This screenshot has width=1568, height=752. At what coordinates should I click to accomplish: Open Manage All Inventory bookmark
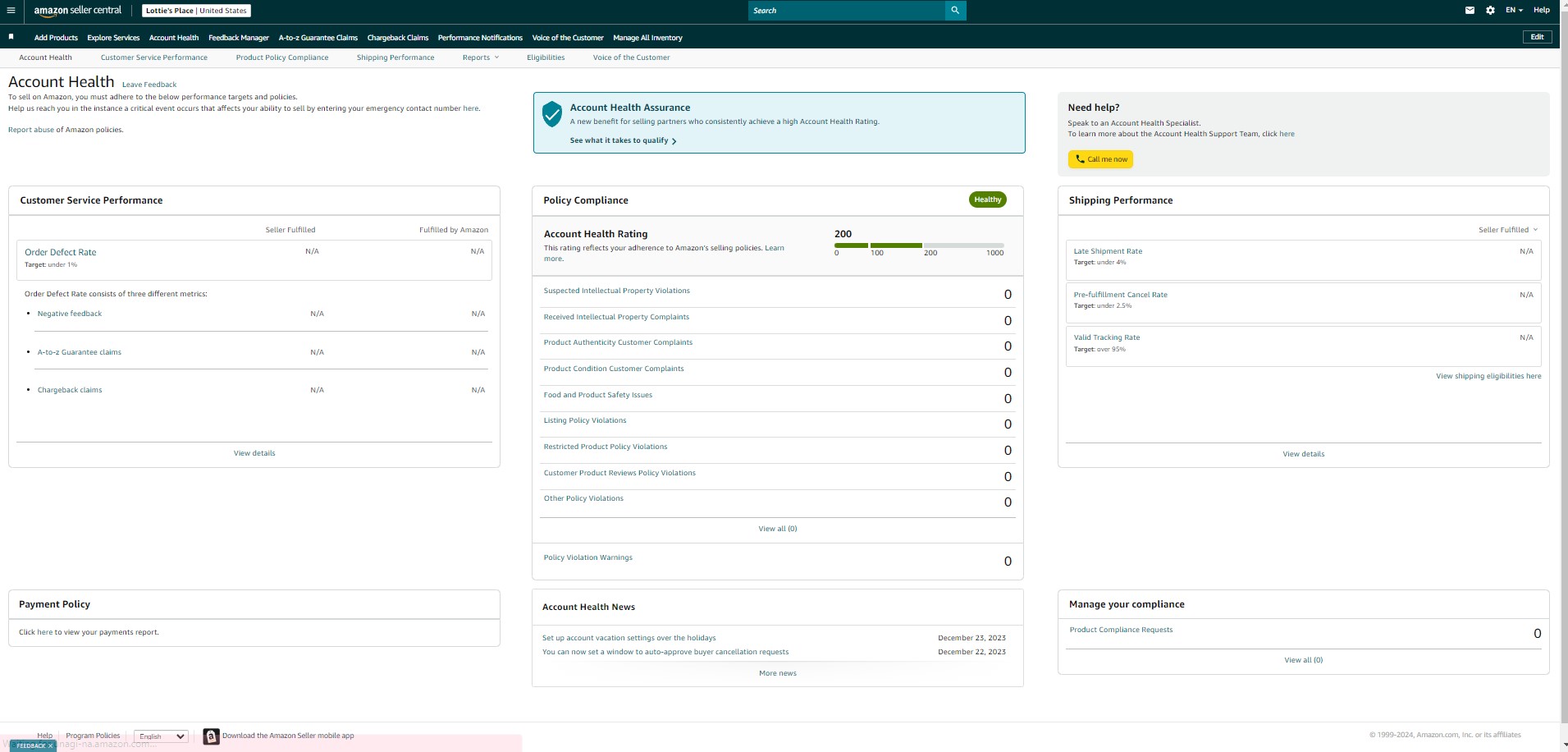(x=647, y=38)
